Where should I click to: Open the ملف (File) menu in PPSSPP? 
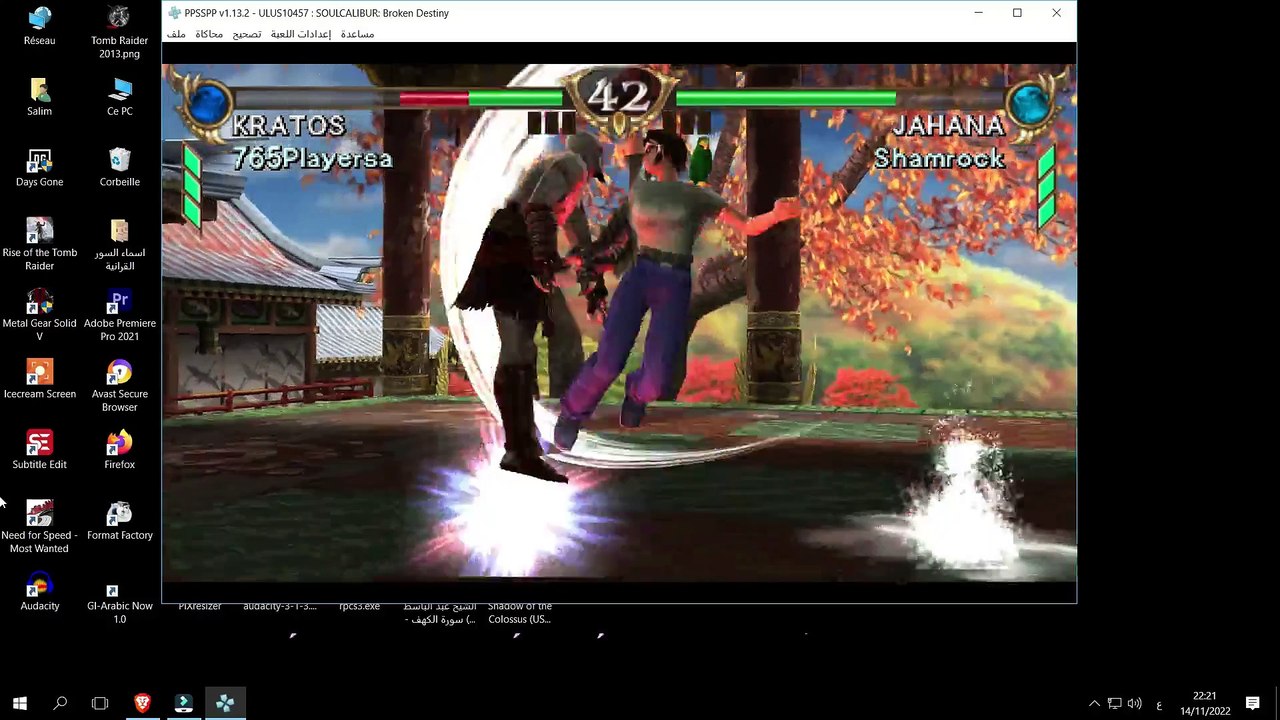pos(176,34)
